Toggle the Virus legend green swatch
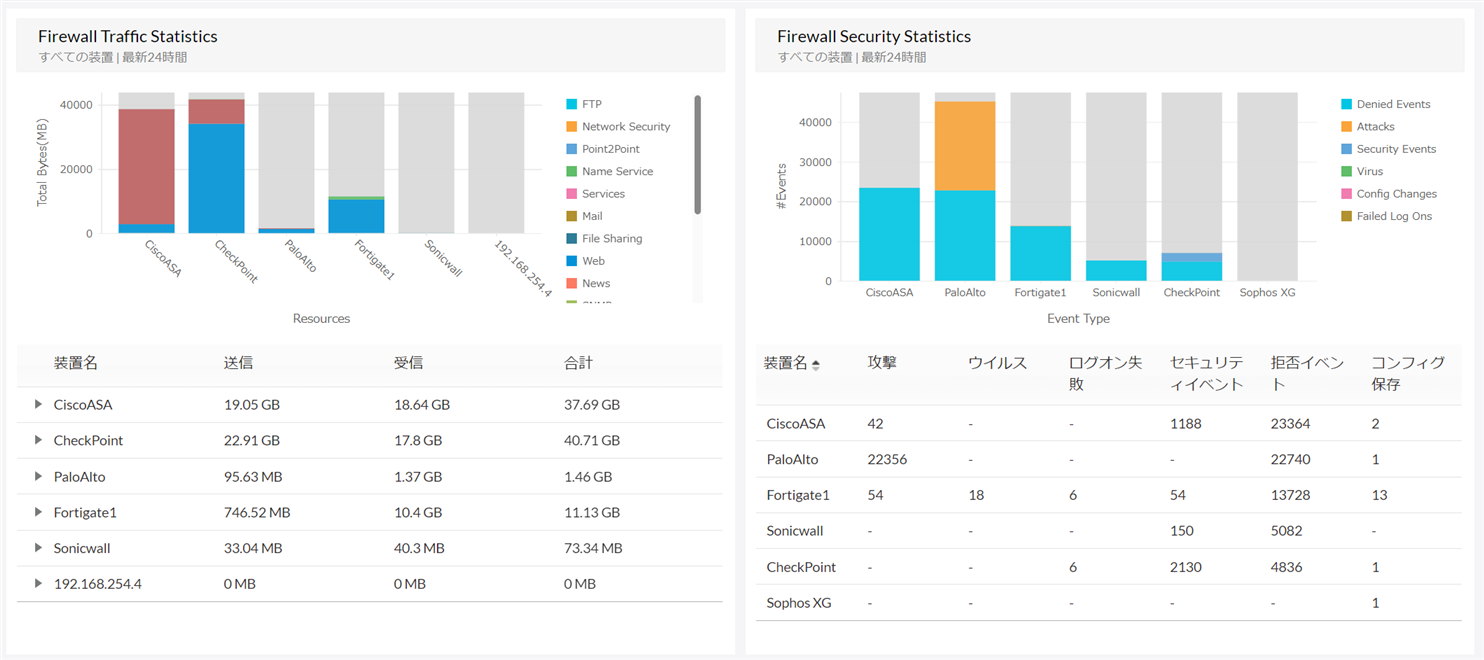This screenshot has width=1484, height=660. (x=1345, y=172)
